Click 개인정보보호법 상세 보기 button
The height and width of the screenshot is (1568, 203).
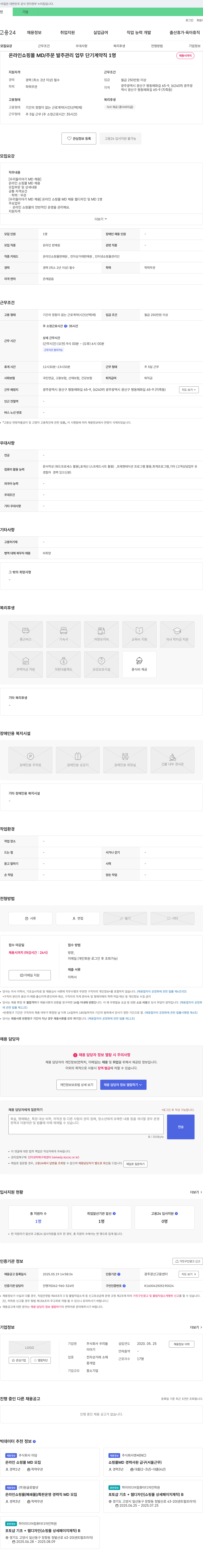click(x=77, y=1085)
